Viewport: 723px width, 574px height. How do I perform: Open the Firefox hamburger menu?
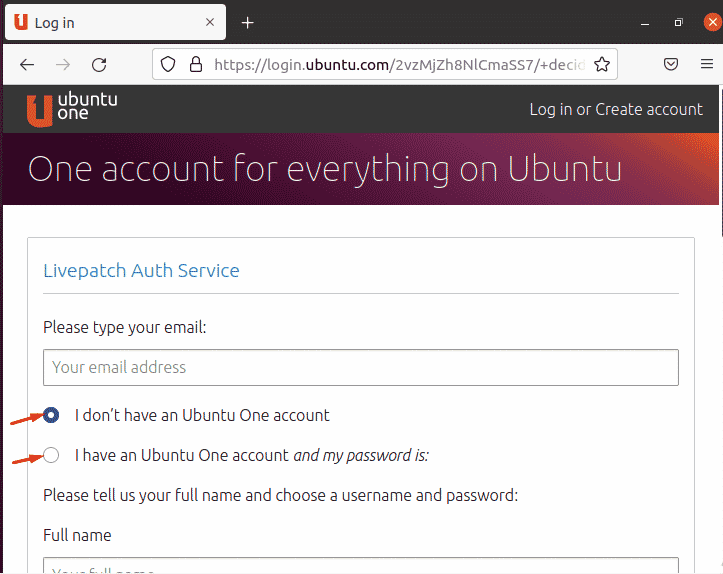pos(707,64)
